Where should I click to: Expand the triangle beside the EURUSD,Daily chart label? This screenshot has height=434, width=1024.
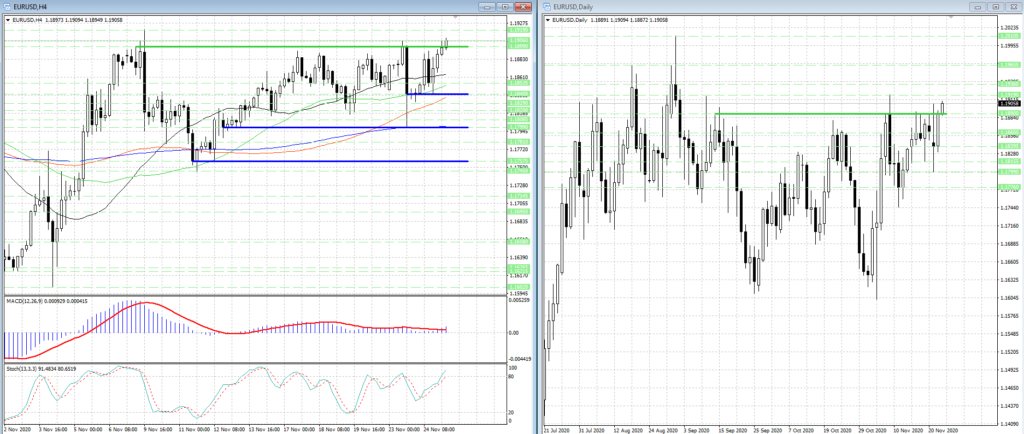point(548,19)
